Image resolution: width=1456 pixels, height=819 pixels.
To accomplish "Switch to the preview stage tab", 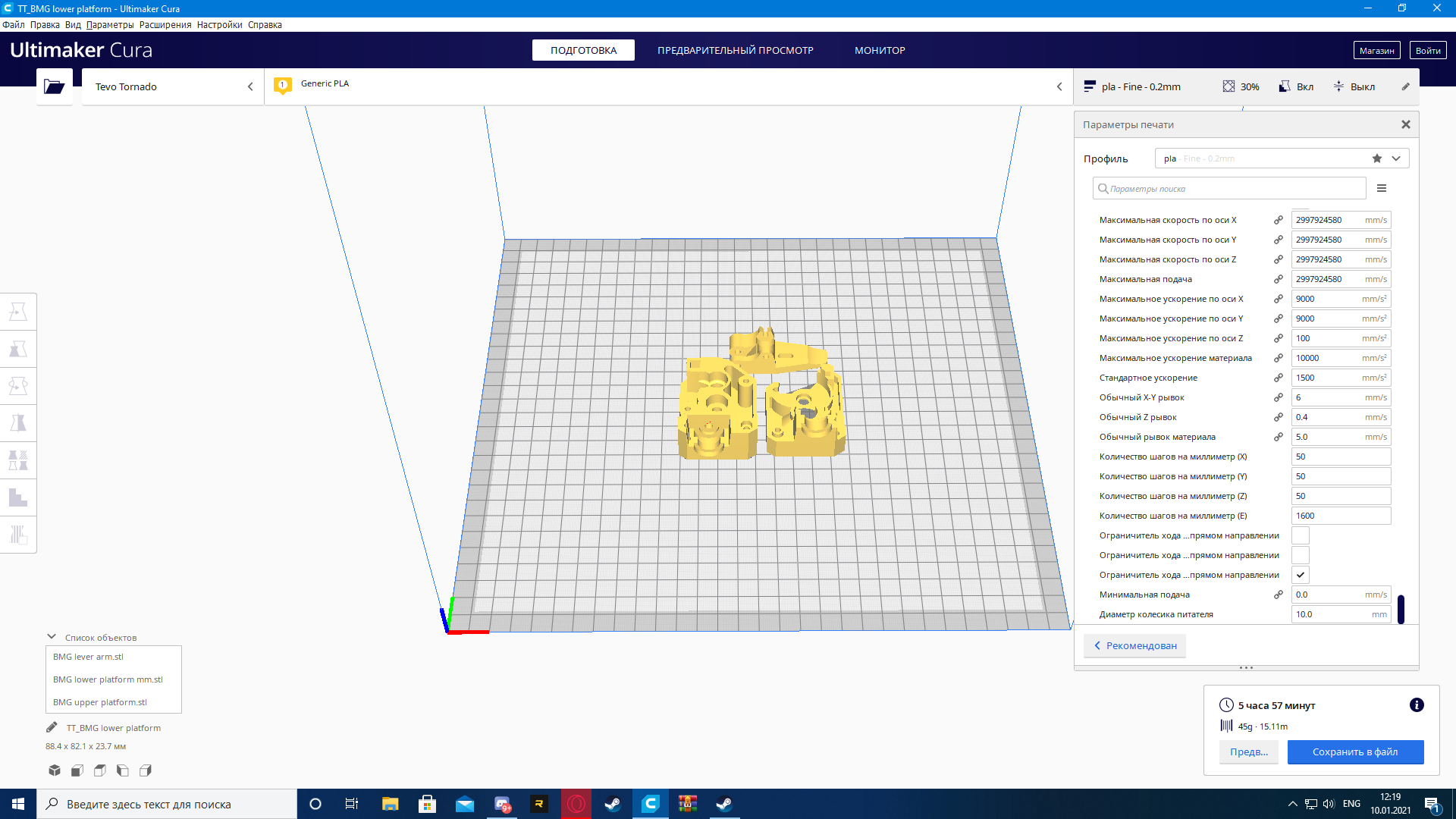I will 735,50.
